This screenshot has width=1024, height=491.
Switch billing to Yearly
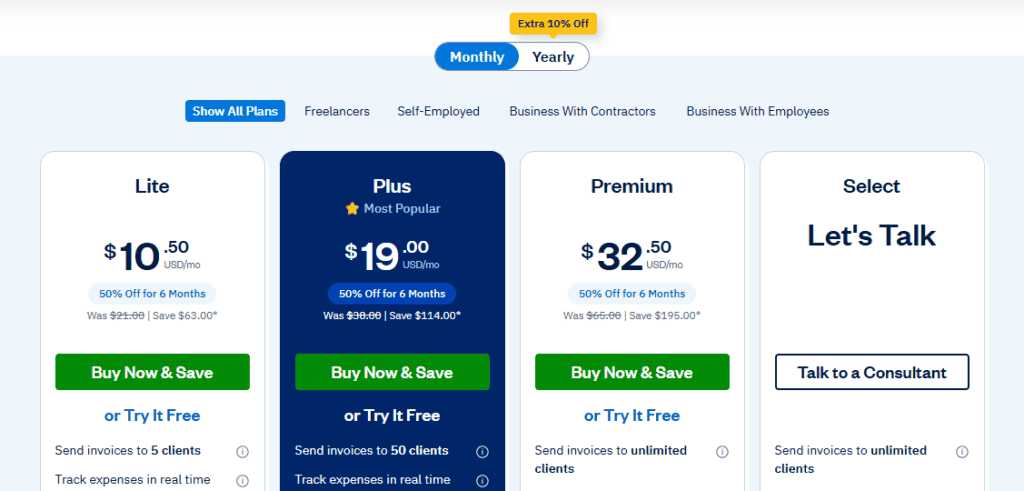tap(553, 57)
